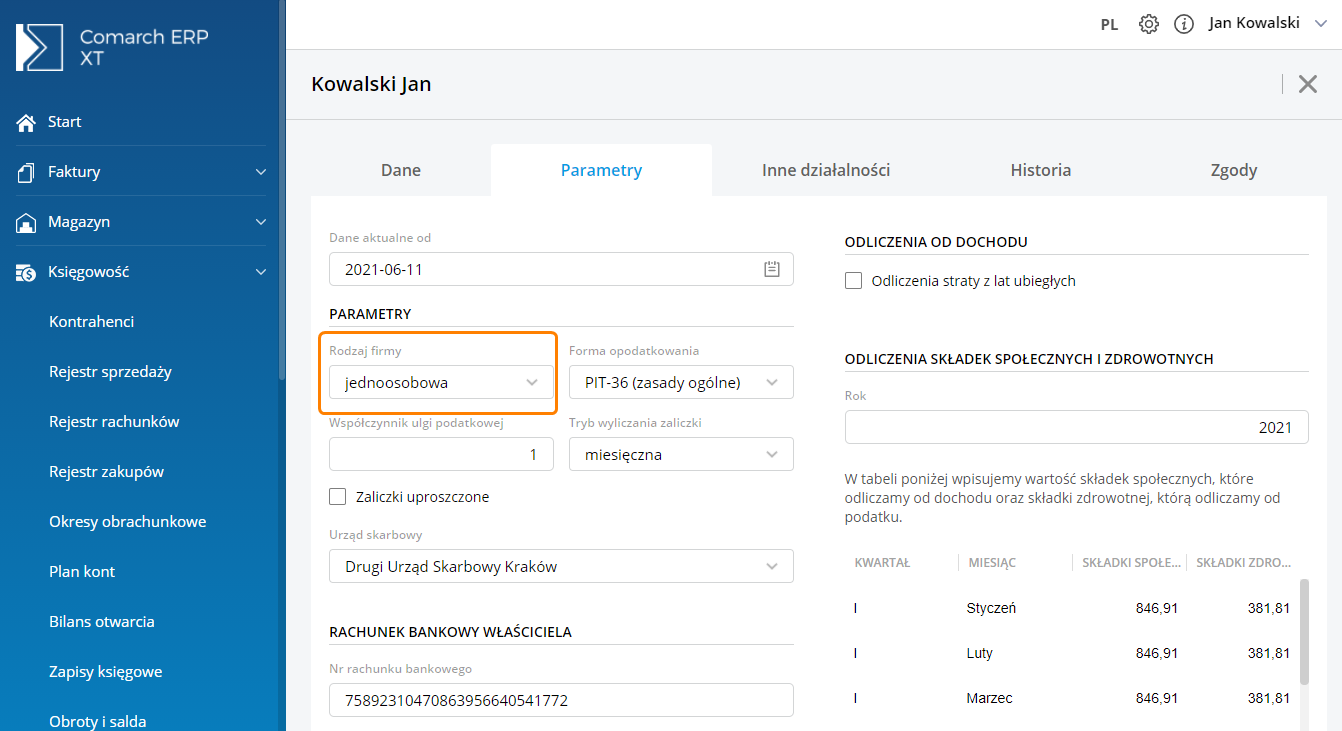This screenshot has width=1342, height=731.
Task: Enable the Zaliczki uproszczone checkbox
Action: 338,497
